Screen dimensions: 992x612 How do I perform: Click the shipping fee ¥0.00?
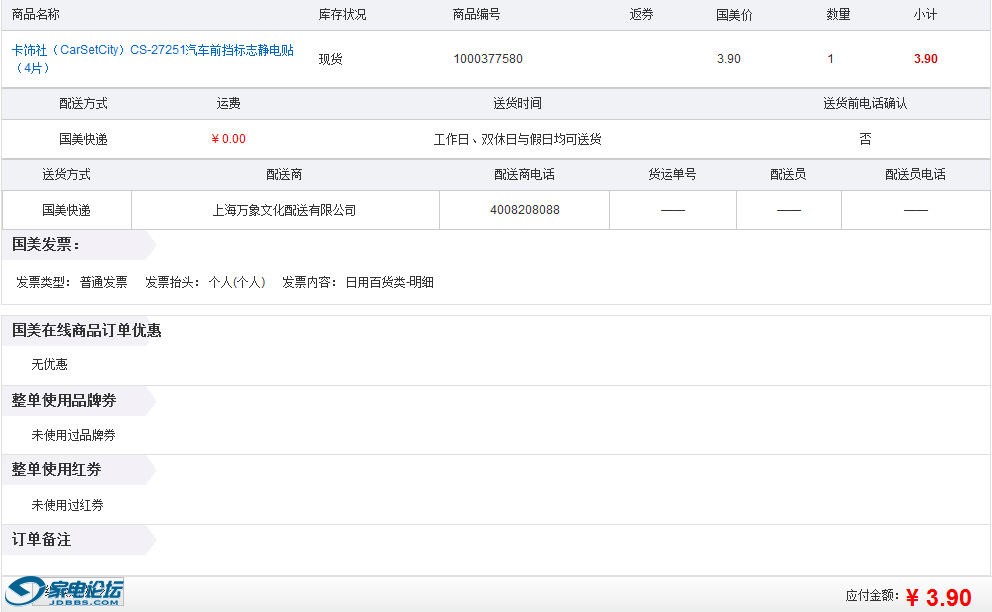(x=228, y=139)
